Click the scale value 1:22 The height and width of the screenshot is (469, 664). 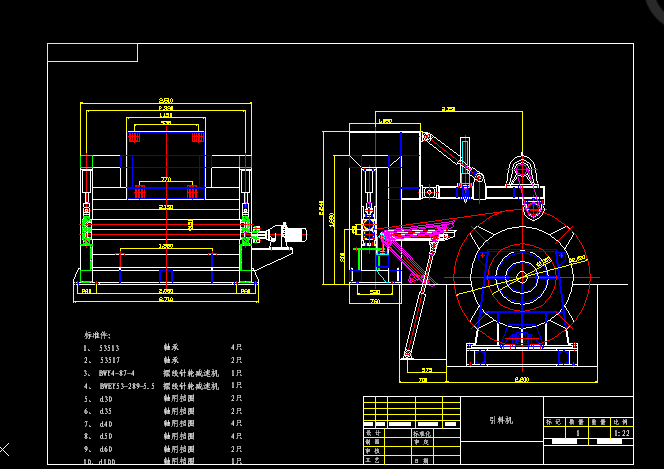click(x=622, y=433)
